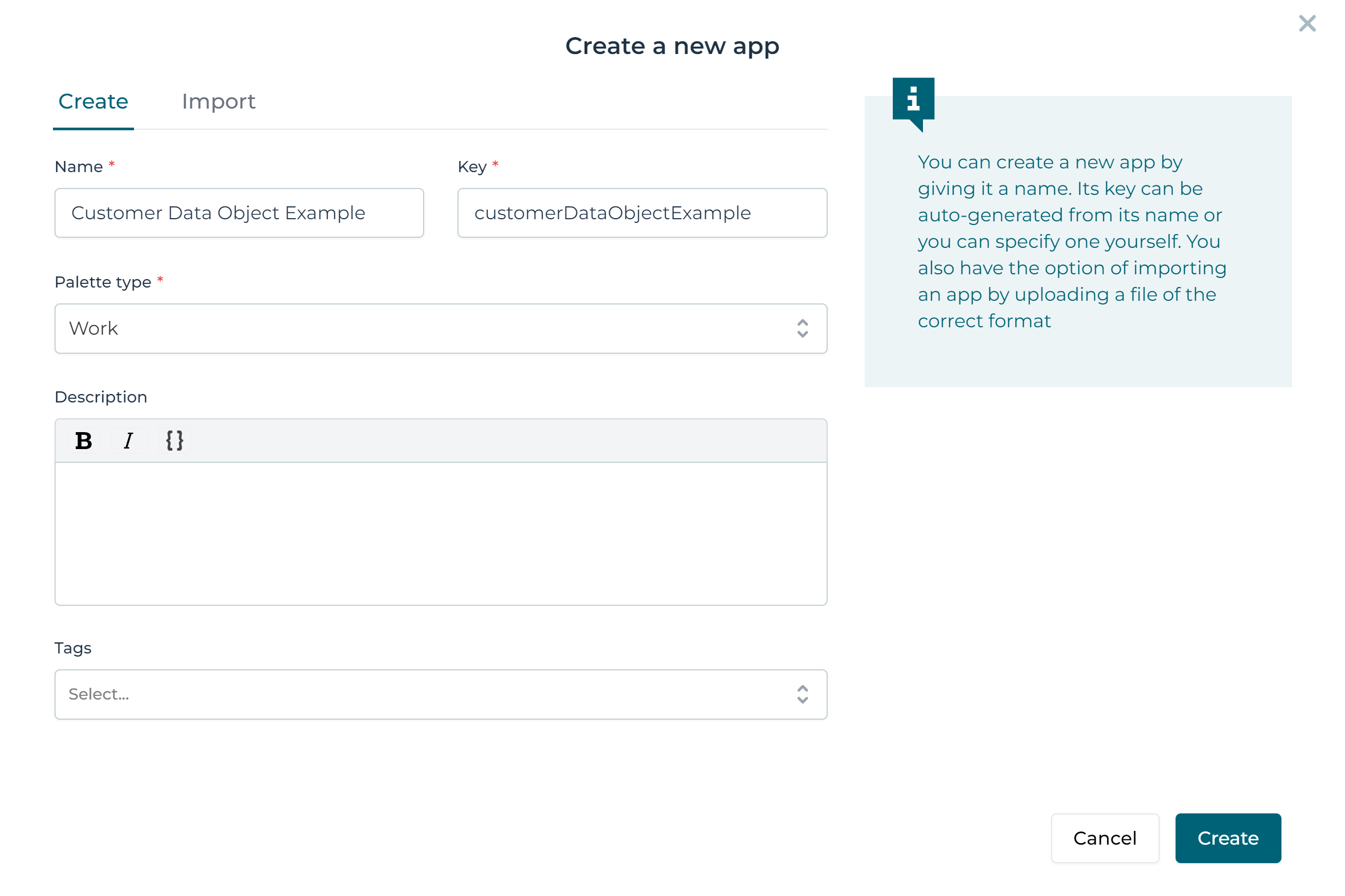
Task: Expand the Work palette selector chevron
Action: click(x=802, y=328)
